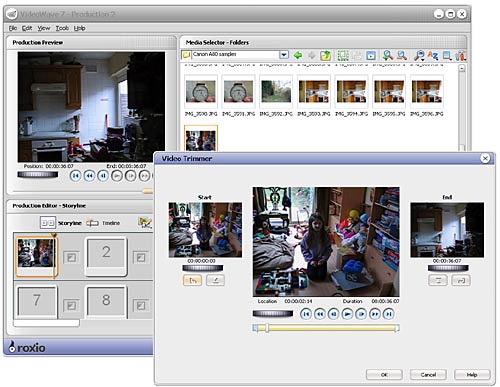This screenshot has height=387, width=500.
Task: Step forward one frame in Production Preview
Action: click(x=130, y=175)
